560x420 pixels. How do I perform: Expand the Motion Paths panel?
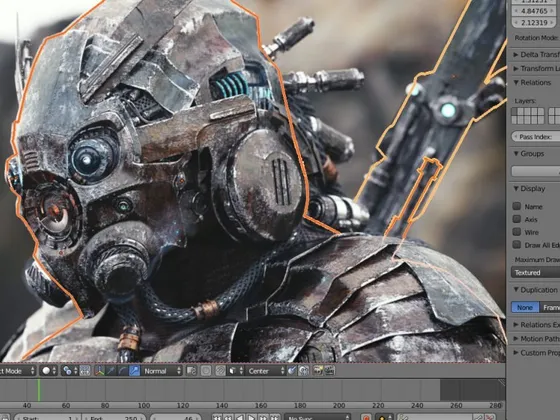point(536,339)
